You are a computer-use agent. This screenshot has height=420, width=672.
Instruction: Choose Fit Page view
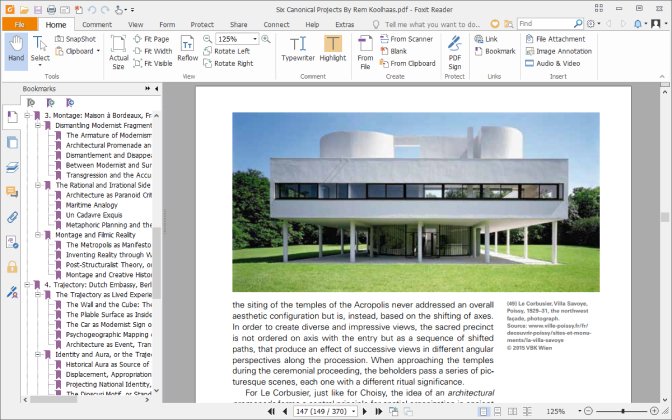point(151,39)
